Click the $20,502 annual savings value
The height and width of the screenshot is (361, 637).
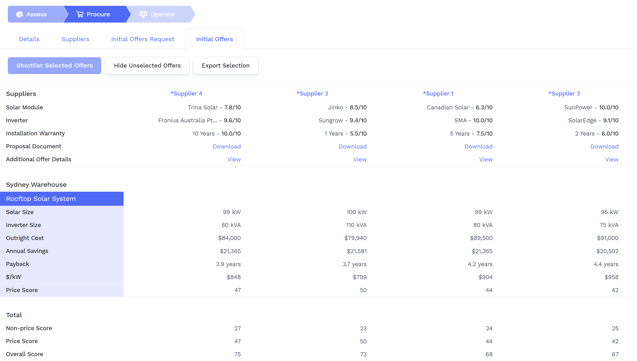[x=607, y=251]
